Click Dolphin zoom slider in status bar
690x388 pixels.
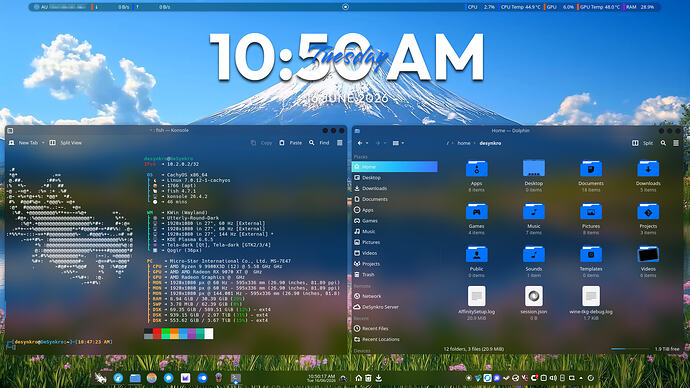point(630,349)
